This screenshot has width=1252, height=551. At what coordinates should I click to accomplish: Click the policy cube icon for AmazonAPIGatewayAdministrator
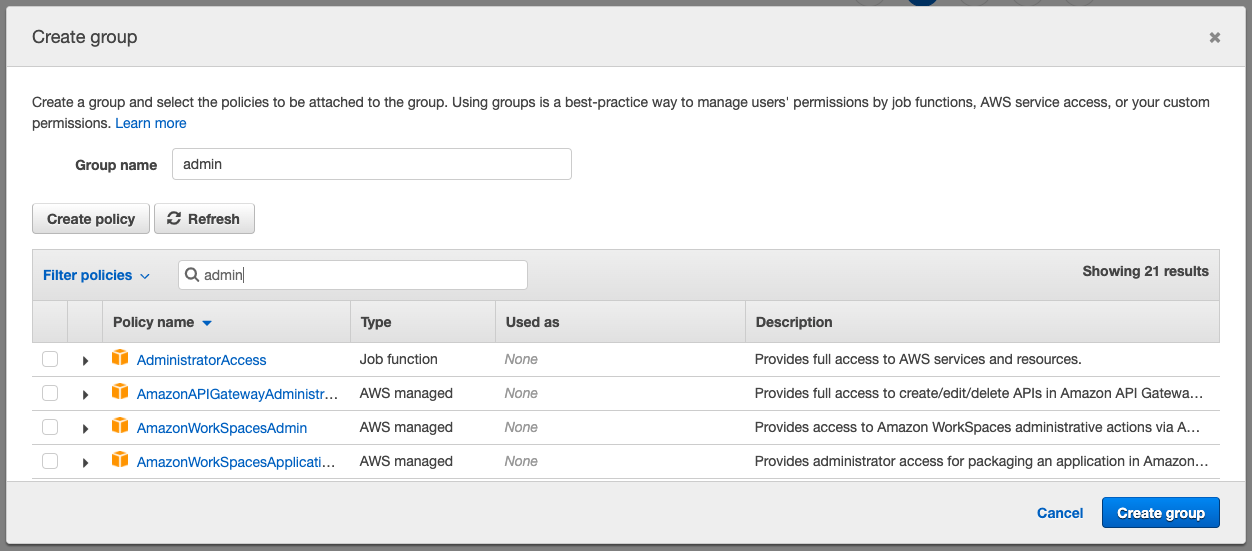tap(120, 392)
